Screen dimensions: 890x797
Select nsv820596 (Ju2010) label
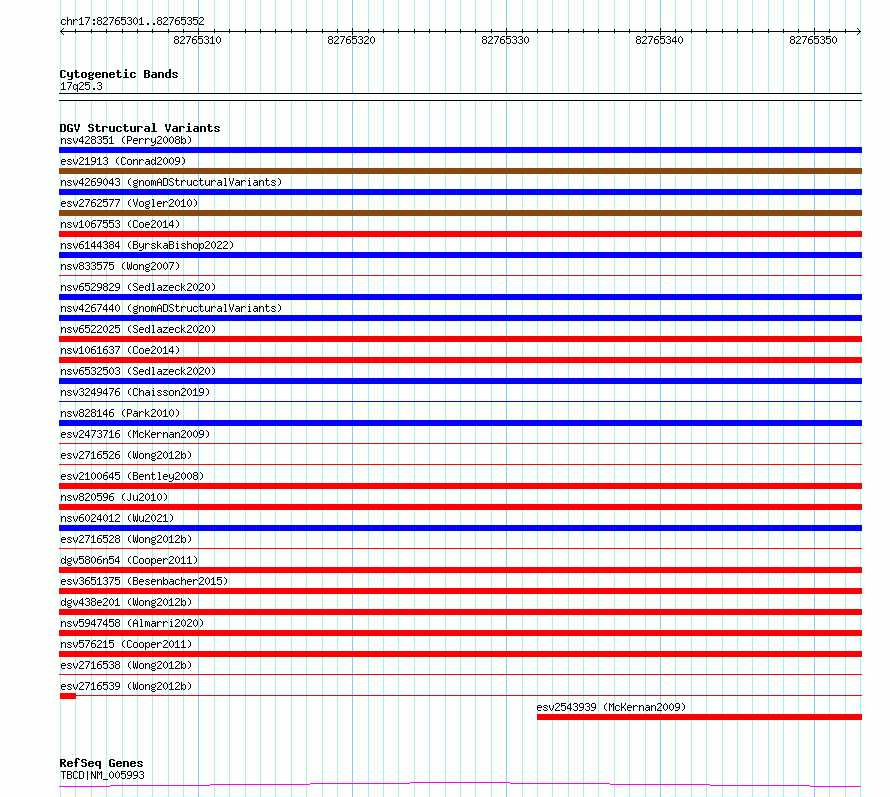(x=114, y=497)
